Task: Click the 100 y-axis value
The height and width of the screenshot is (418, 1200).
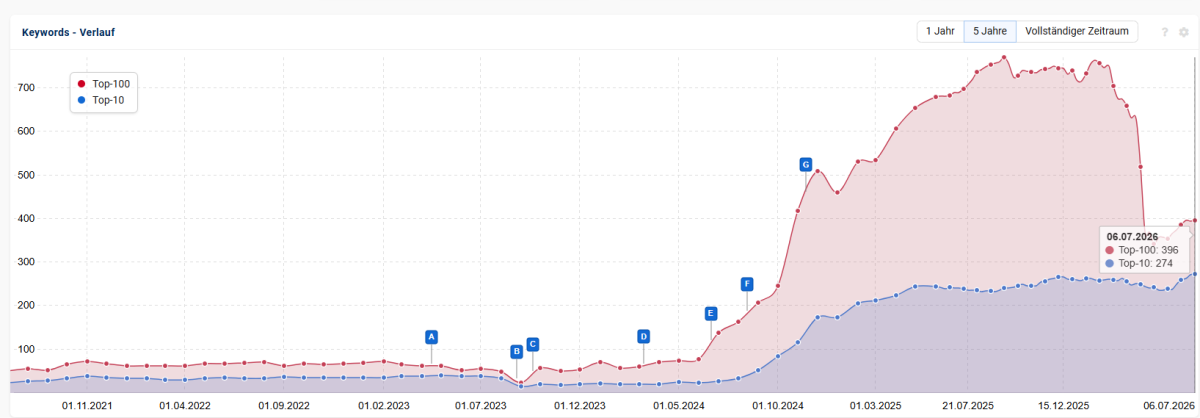Action: pos(25,349)
